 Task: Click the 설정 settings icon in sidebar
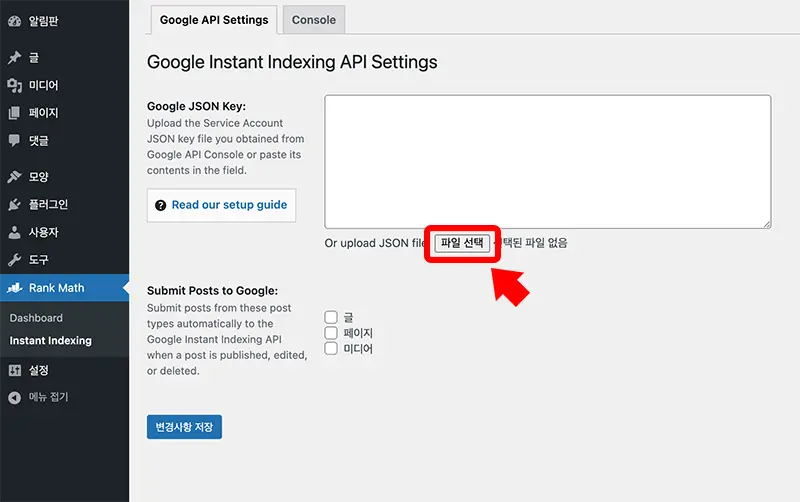tap(14, 370)
